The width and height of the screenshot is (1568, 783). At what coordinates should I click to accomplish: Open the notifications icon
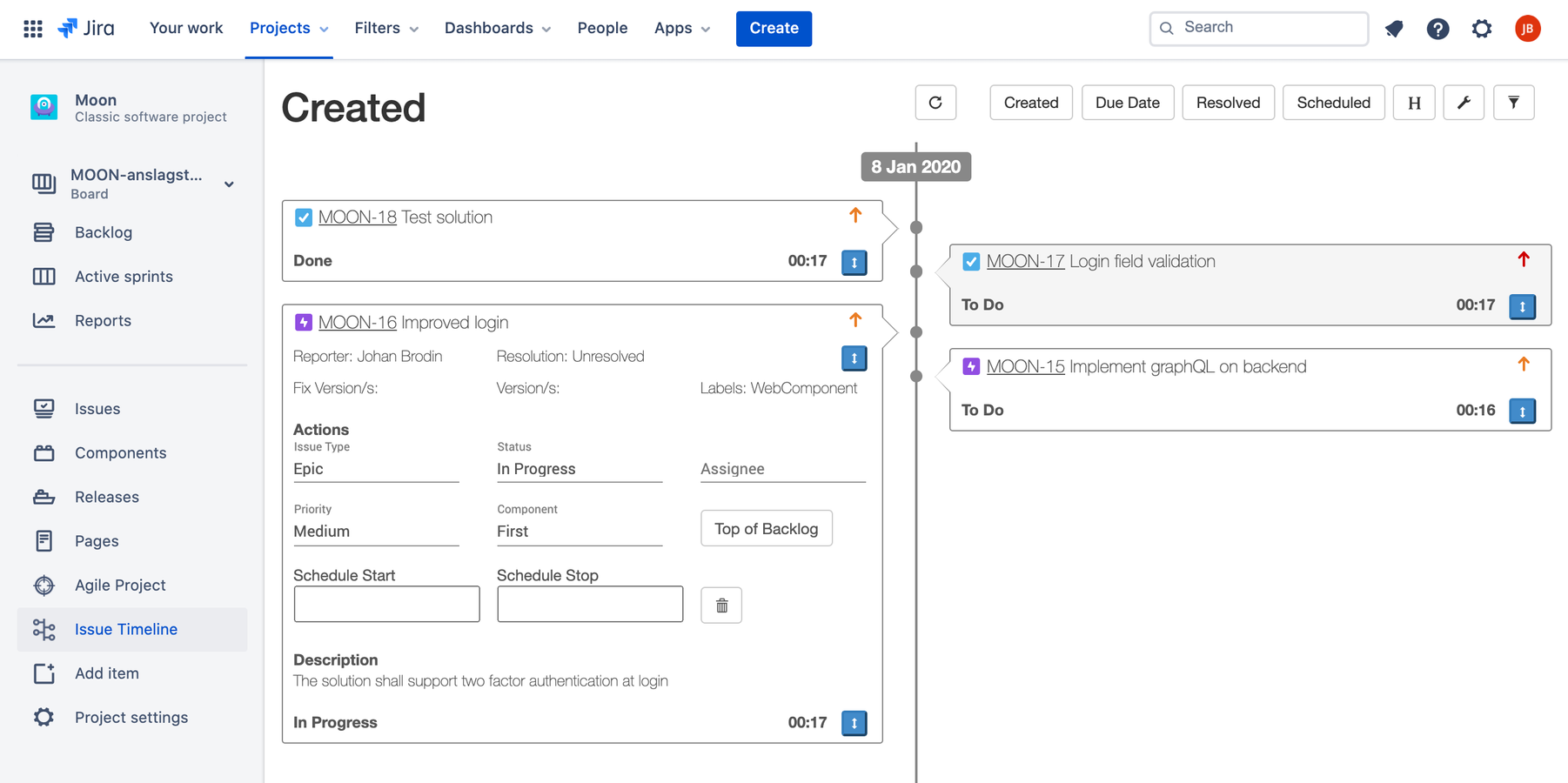1394,29
